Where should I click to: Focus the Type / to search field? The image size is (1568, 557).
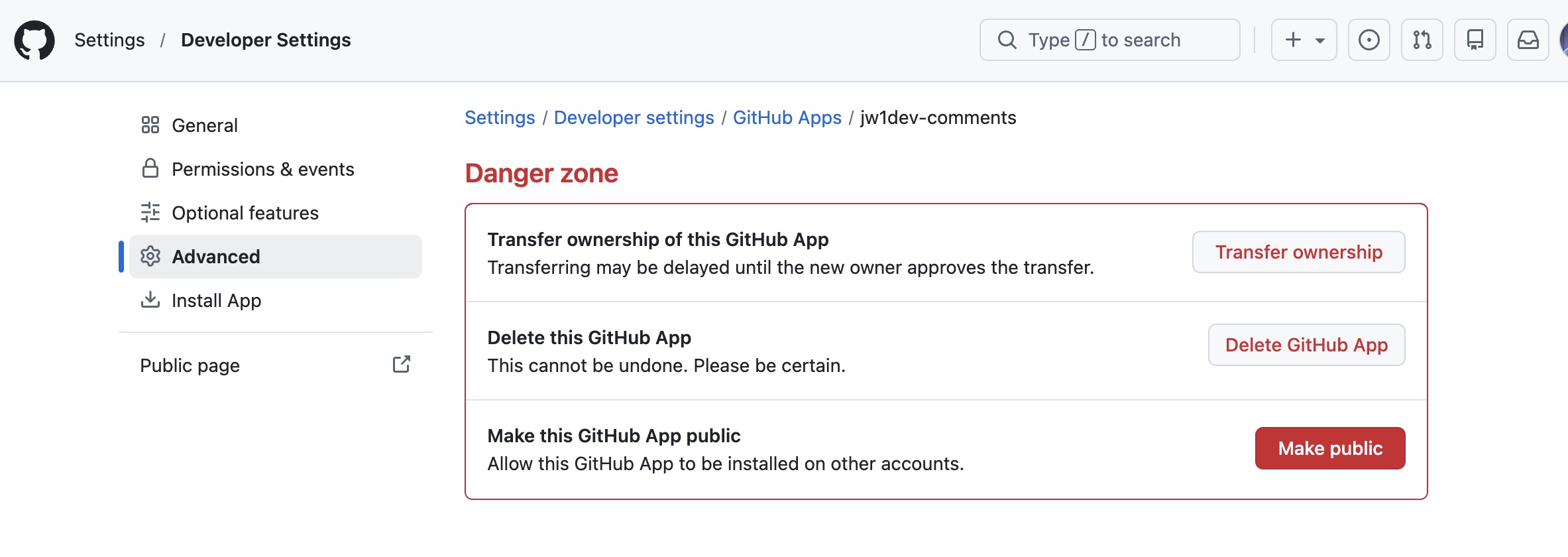click(1109, 40)
